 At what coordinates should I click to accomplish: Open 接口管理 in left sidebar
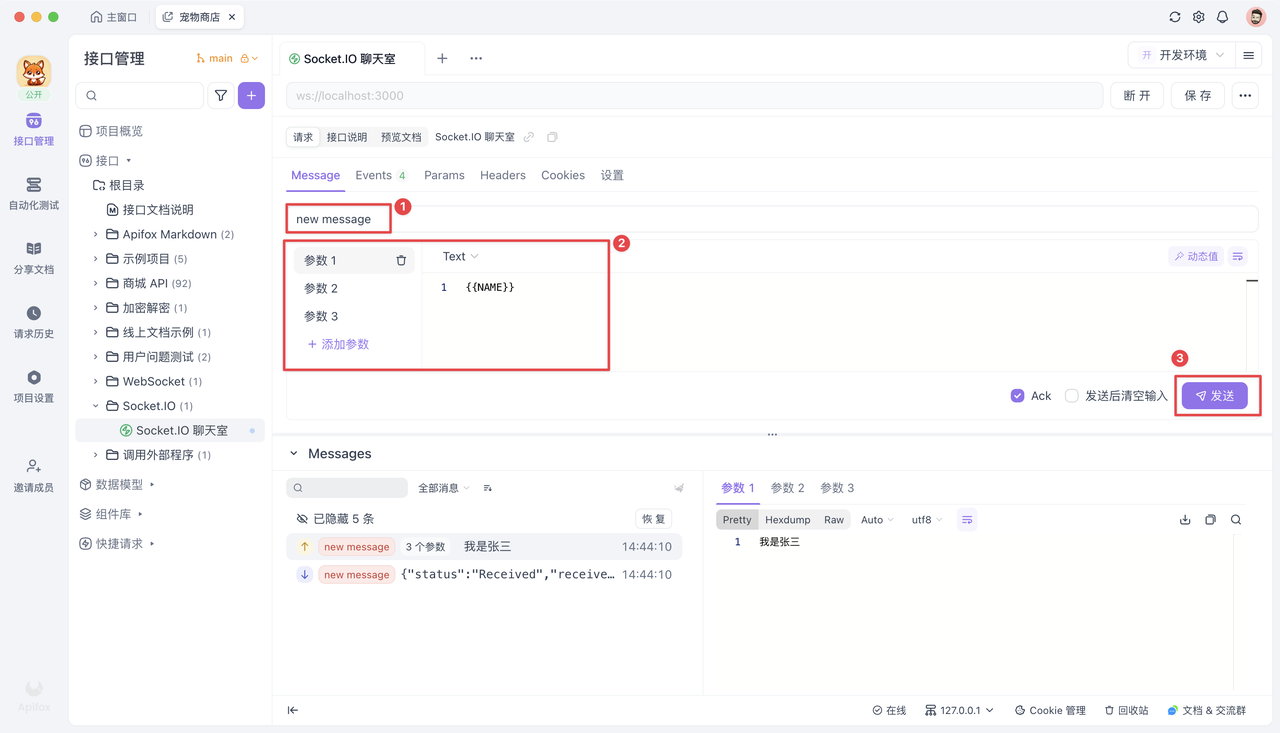(x=34, y=130)
